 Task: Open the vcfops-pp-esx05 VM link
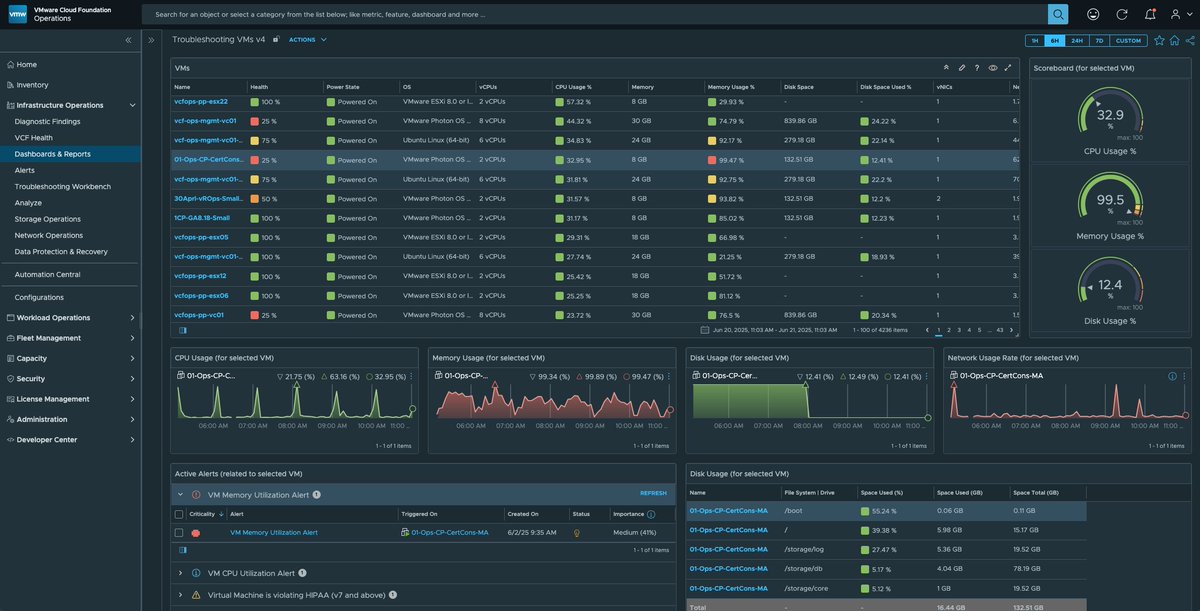tap(201, 238)
